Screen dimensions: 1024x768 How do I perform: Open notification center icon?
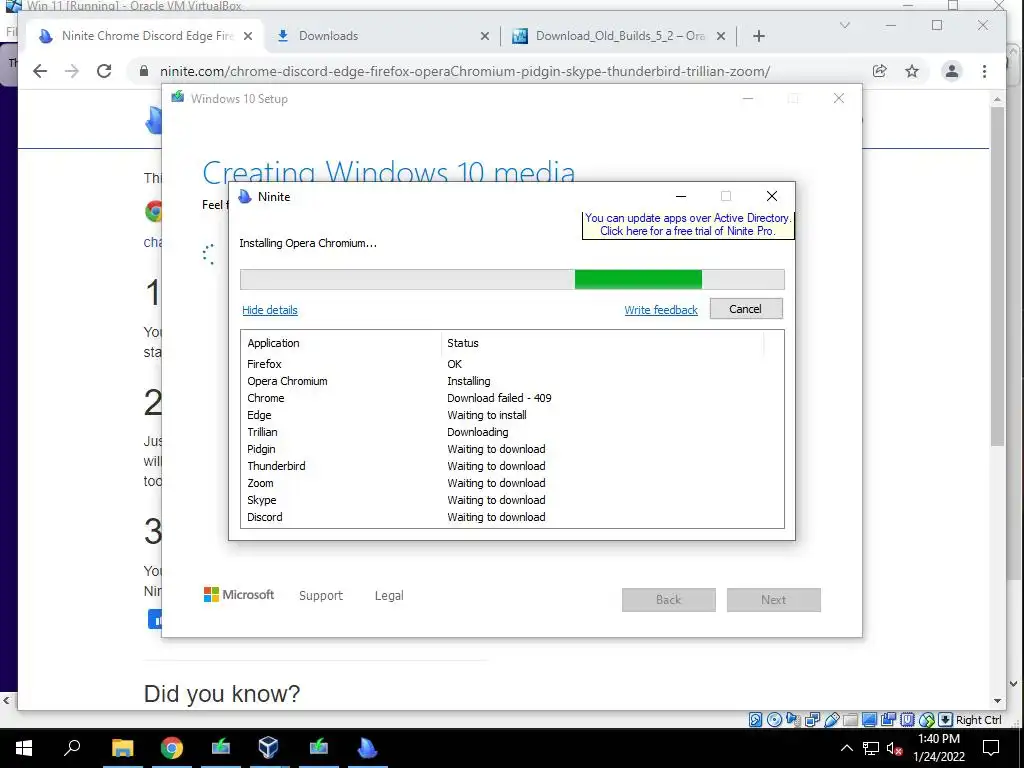point(991,748)
